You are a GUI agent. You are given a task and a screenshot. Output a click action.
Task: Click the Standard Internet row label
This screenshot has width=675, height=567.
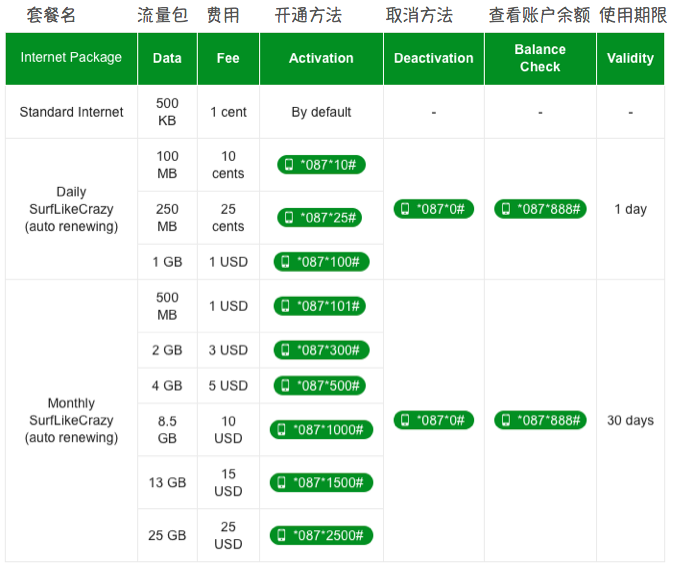click(x=71, y=112)
